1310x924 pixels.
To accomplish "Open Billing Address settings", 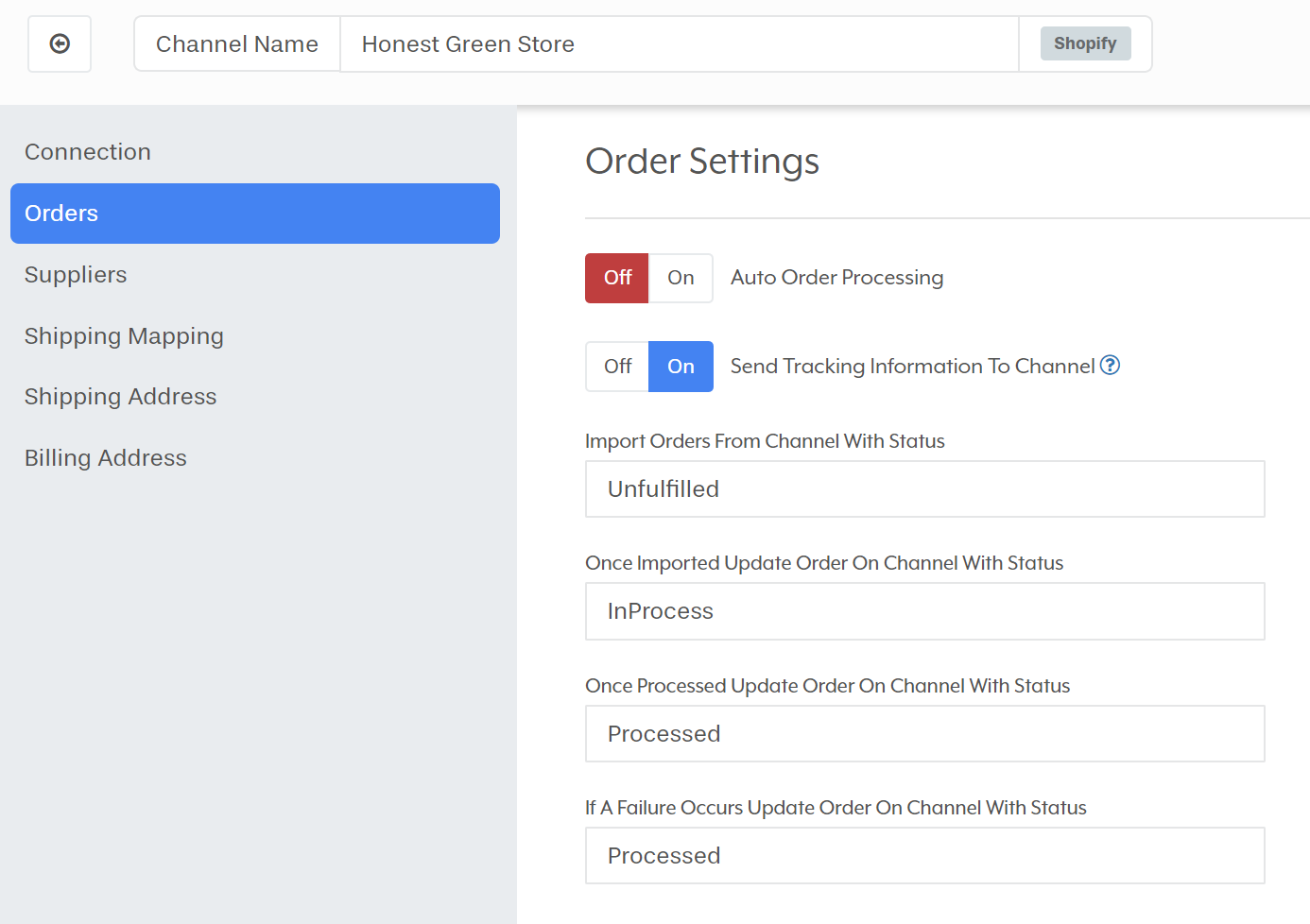I will 106,458.
